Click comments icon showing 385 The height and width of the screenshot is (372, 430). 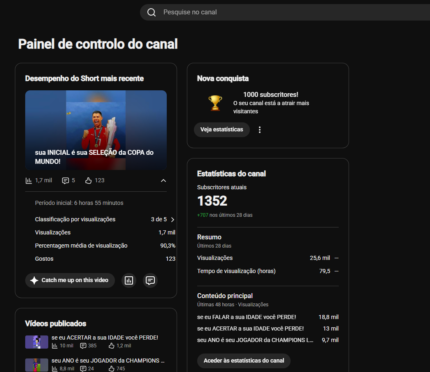[83, 346]
